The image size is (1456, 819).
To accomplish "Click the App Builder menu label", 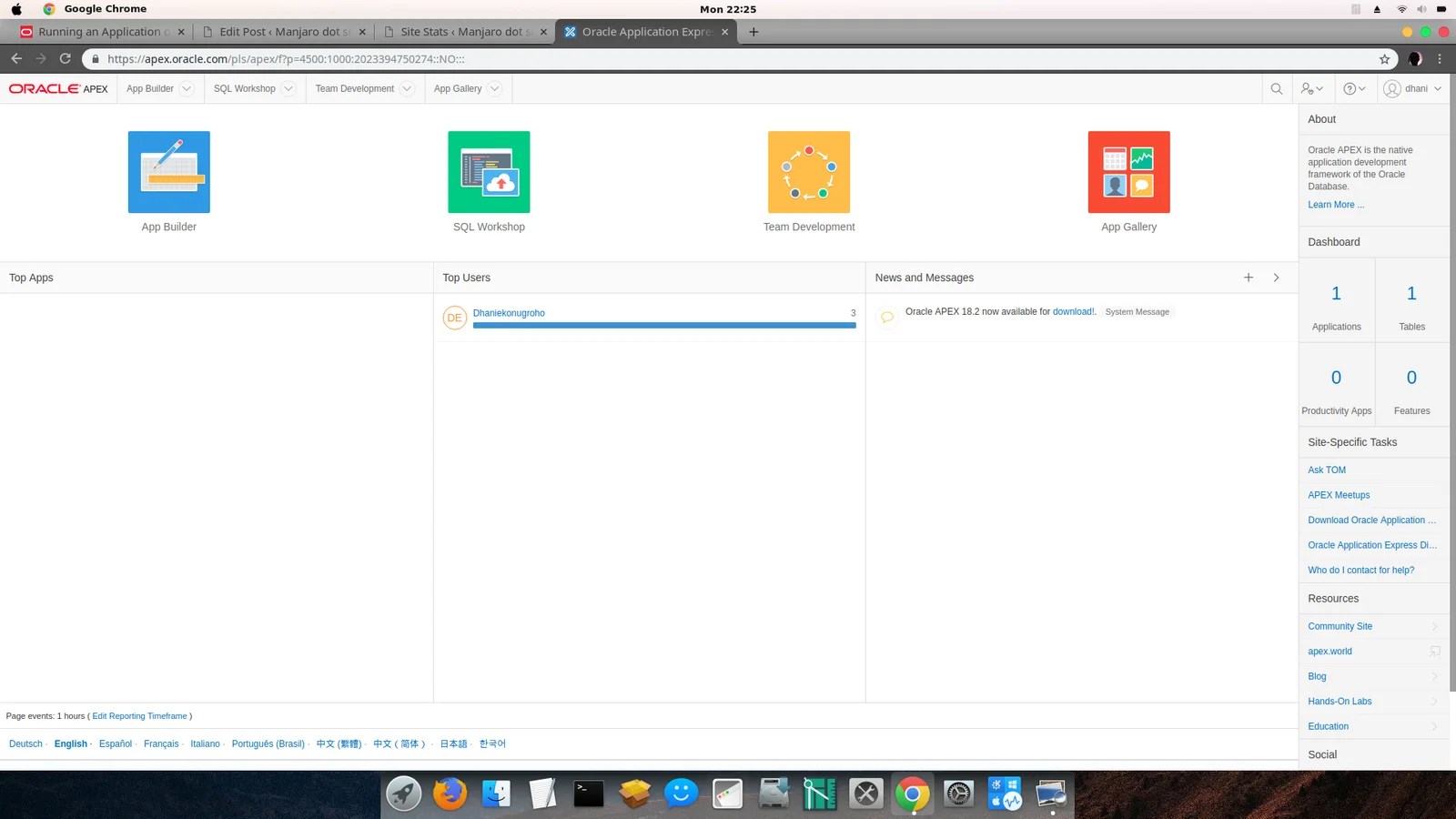I will [150, 88].
